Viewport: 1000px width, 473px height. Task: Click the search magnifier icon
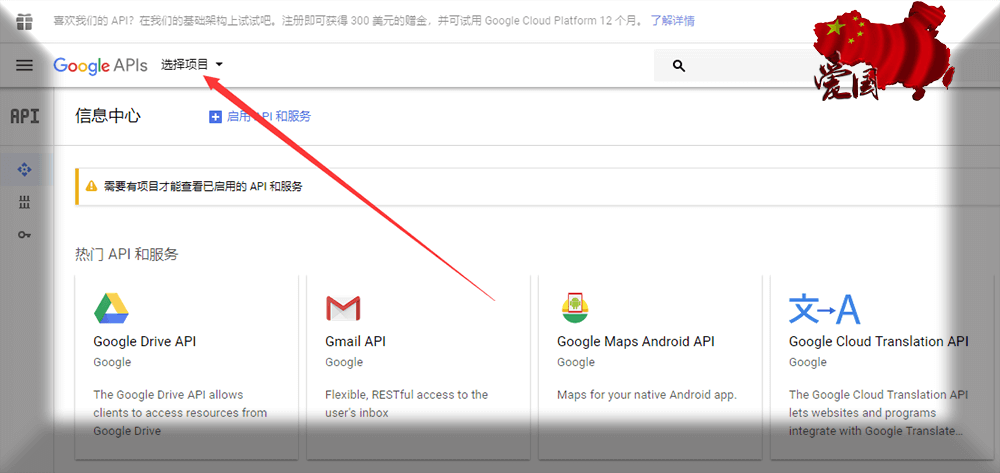679,66
